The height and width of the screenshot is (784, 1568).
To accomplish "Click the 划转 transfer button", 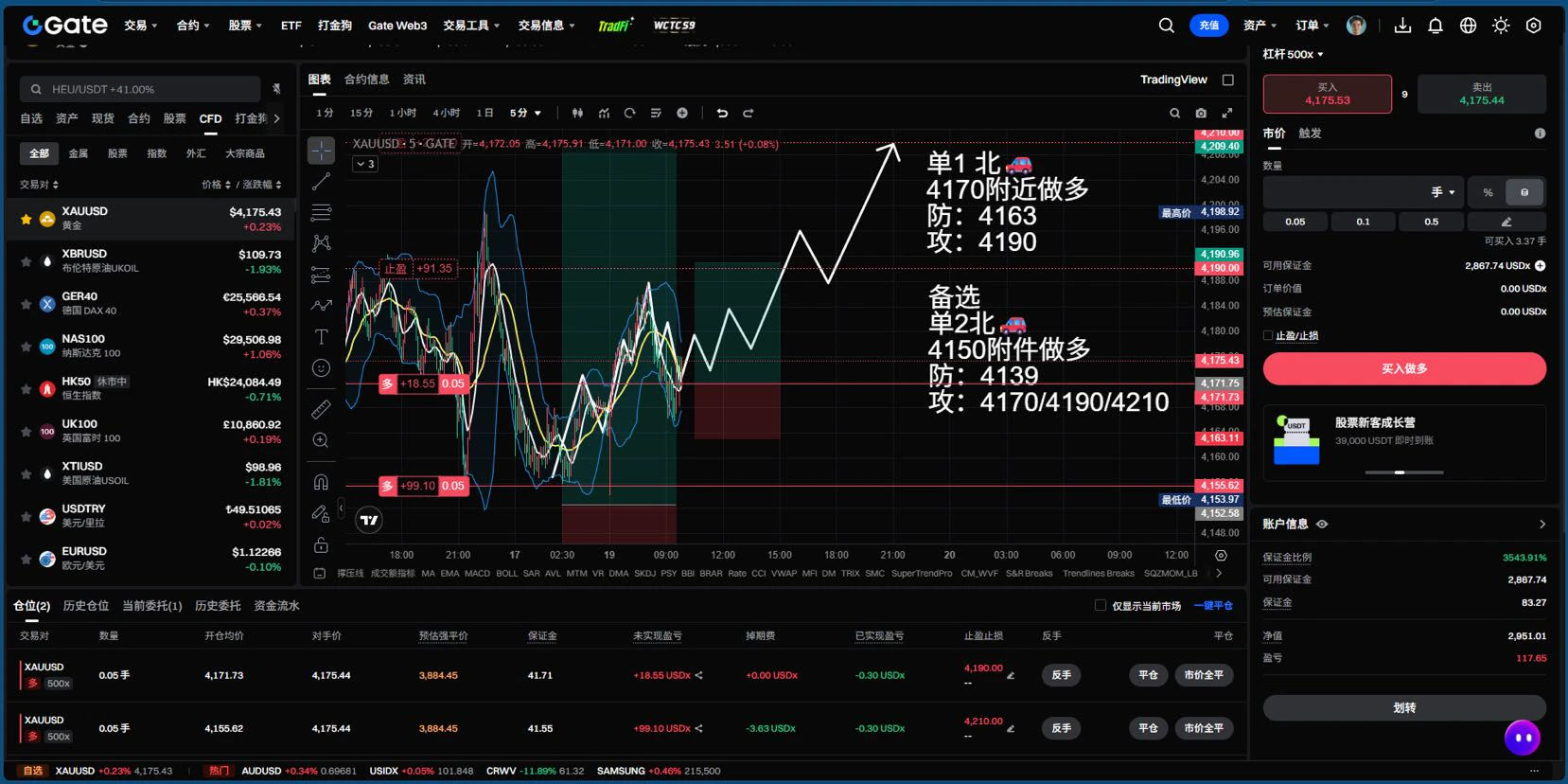I will tap(1404, 707).
